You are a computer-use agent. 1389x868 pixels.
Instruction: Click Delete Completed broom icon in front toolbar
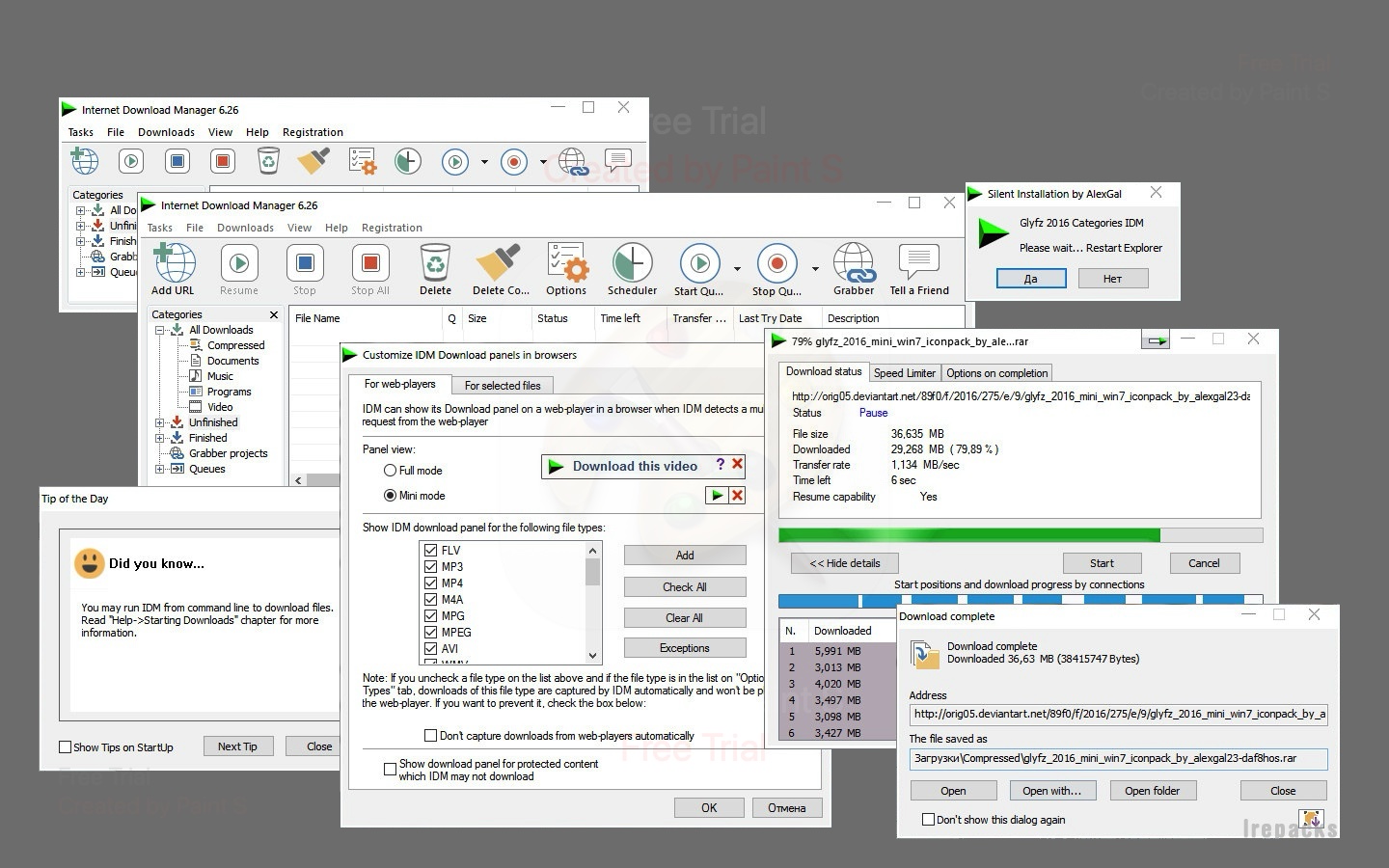point(500,262)
